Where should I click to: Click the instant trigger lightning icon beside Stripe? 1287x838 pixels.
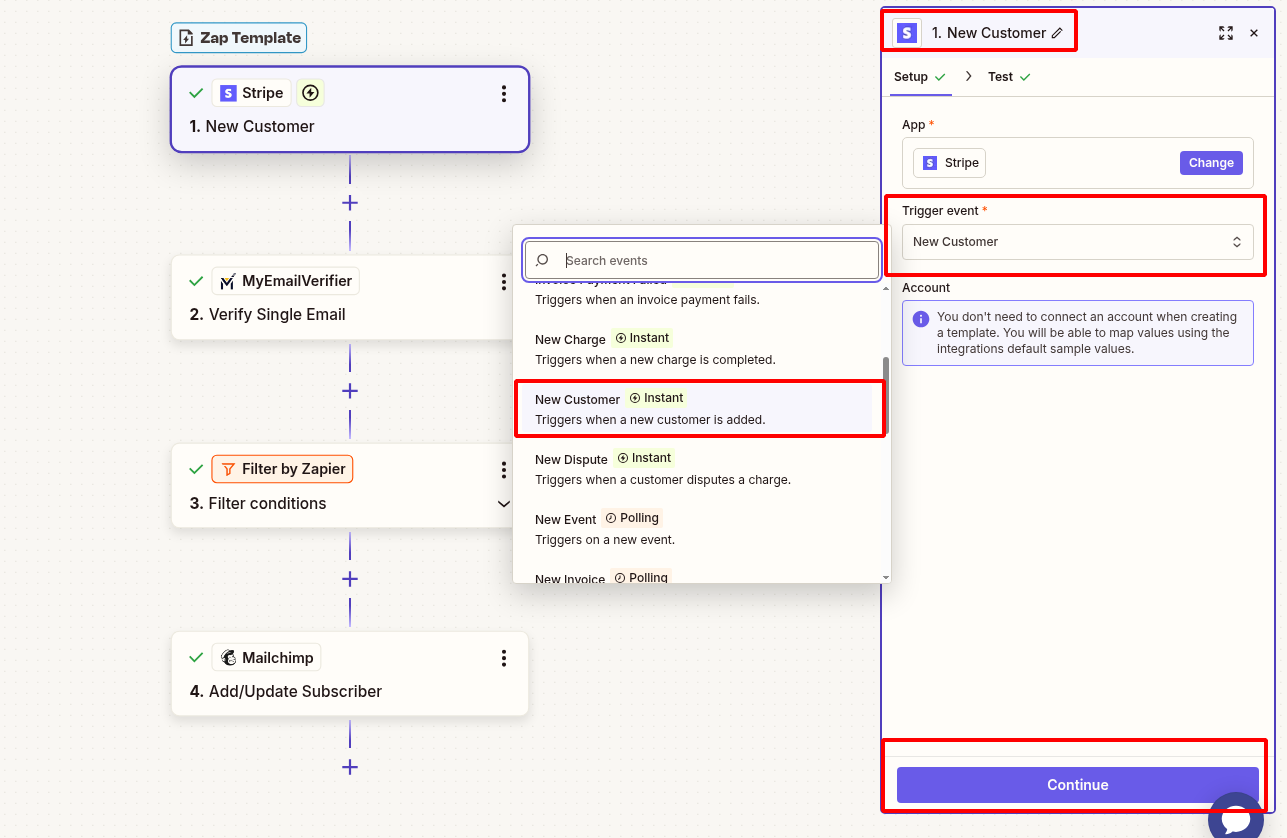(310, 92)
